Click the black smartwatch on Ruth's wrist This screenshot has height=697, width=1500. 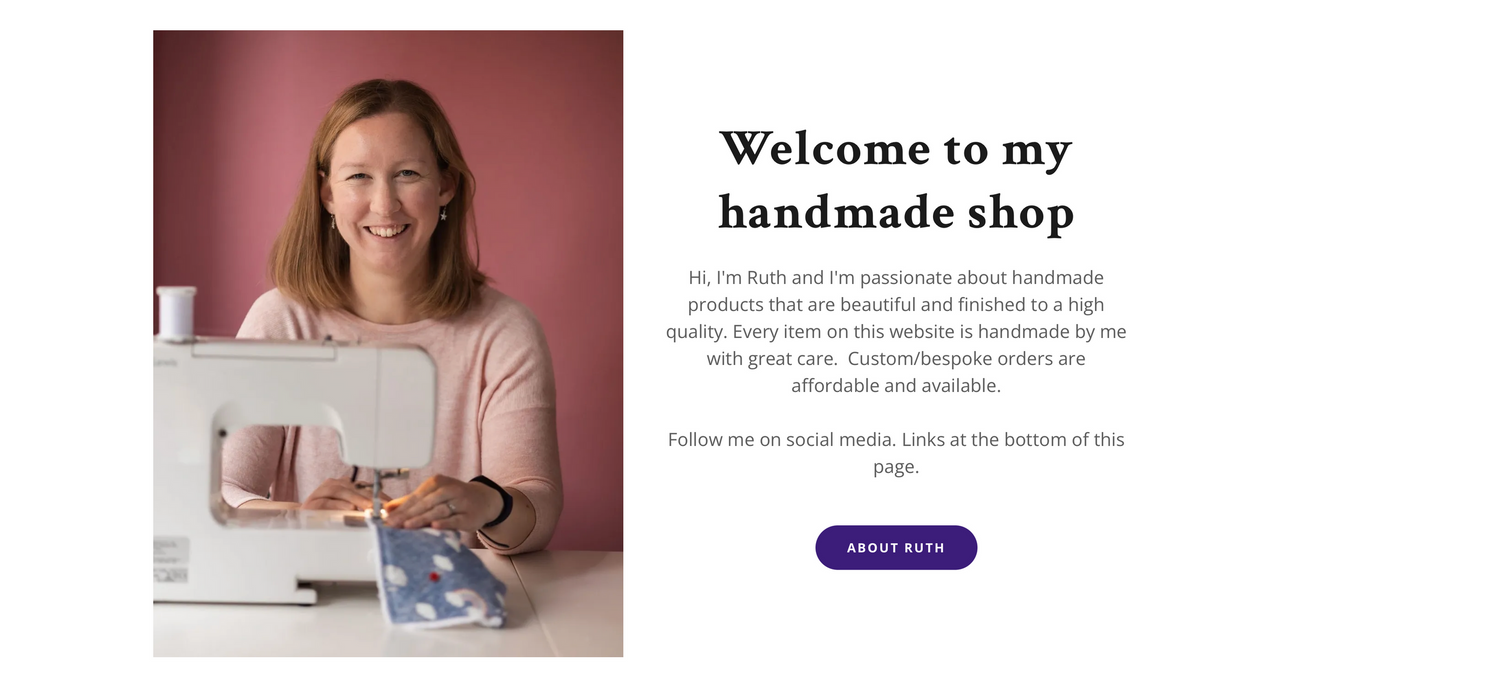click(x=496, y=500)
